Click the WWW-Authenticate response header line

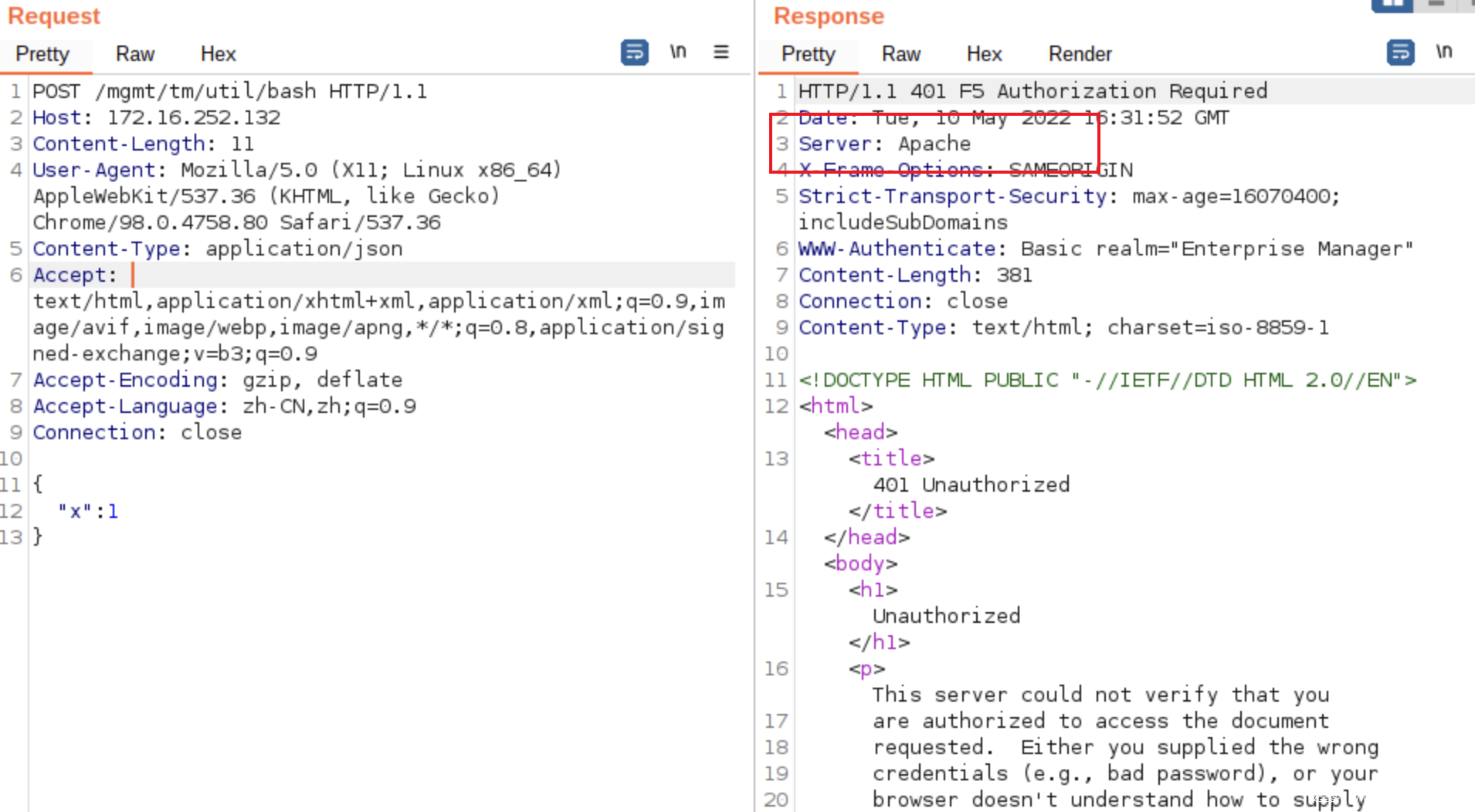coord(1104,249)
